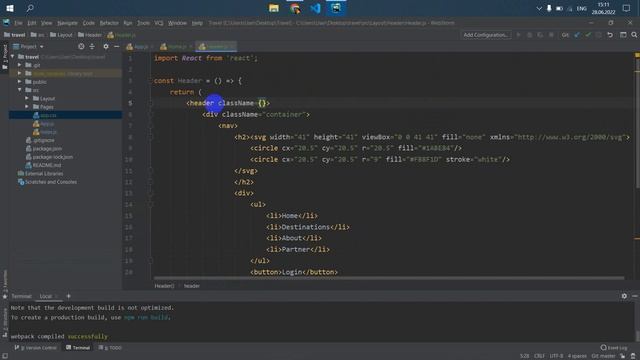Open the Project view dropdown
The width and height of the screenshot is (640, 360).
[x=28, y=47]
